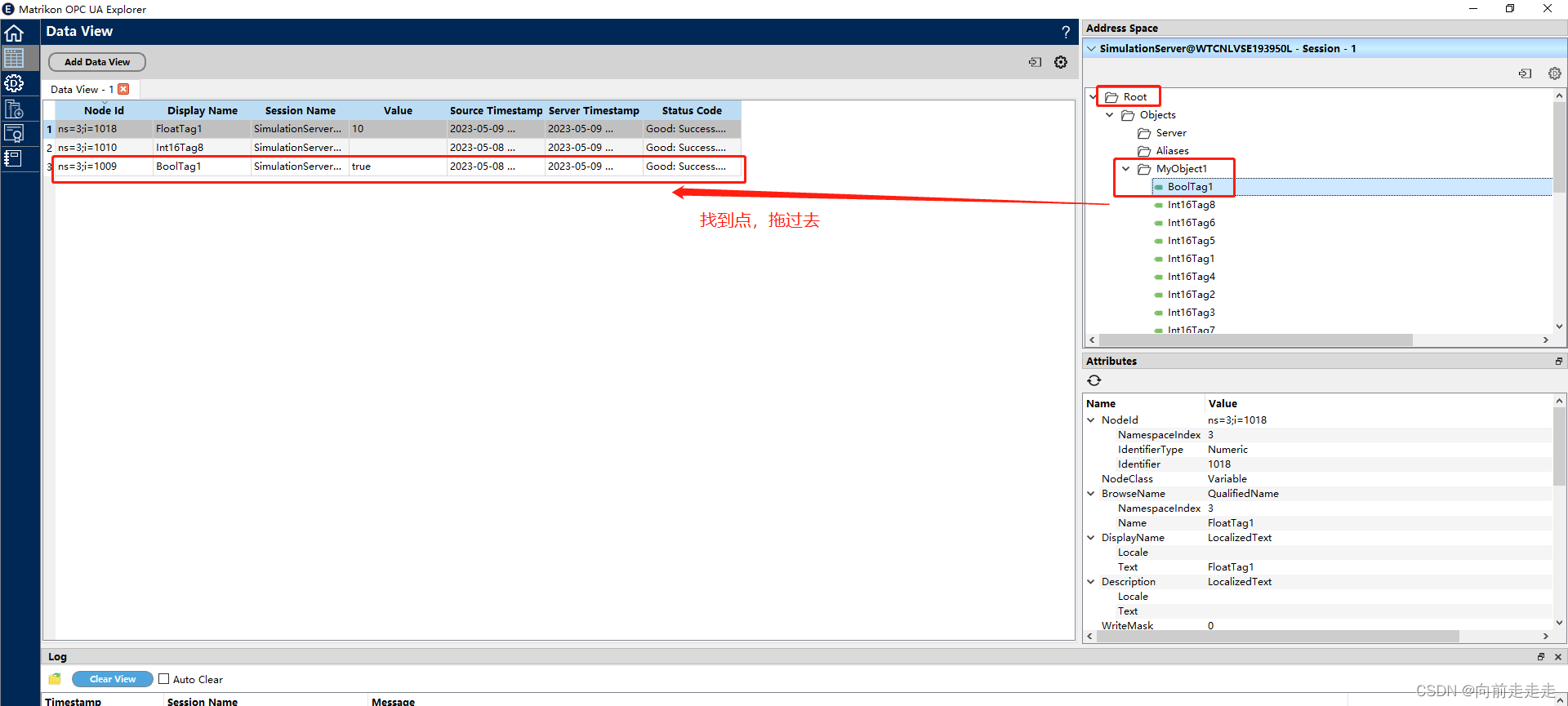
Task: Open the document-server sidebar icon
Action: pyautogui.click(x=14, y=109)
